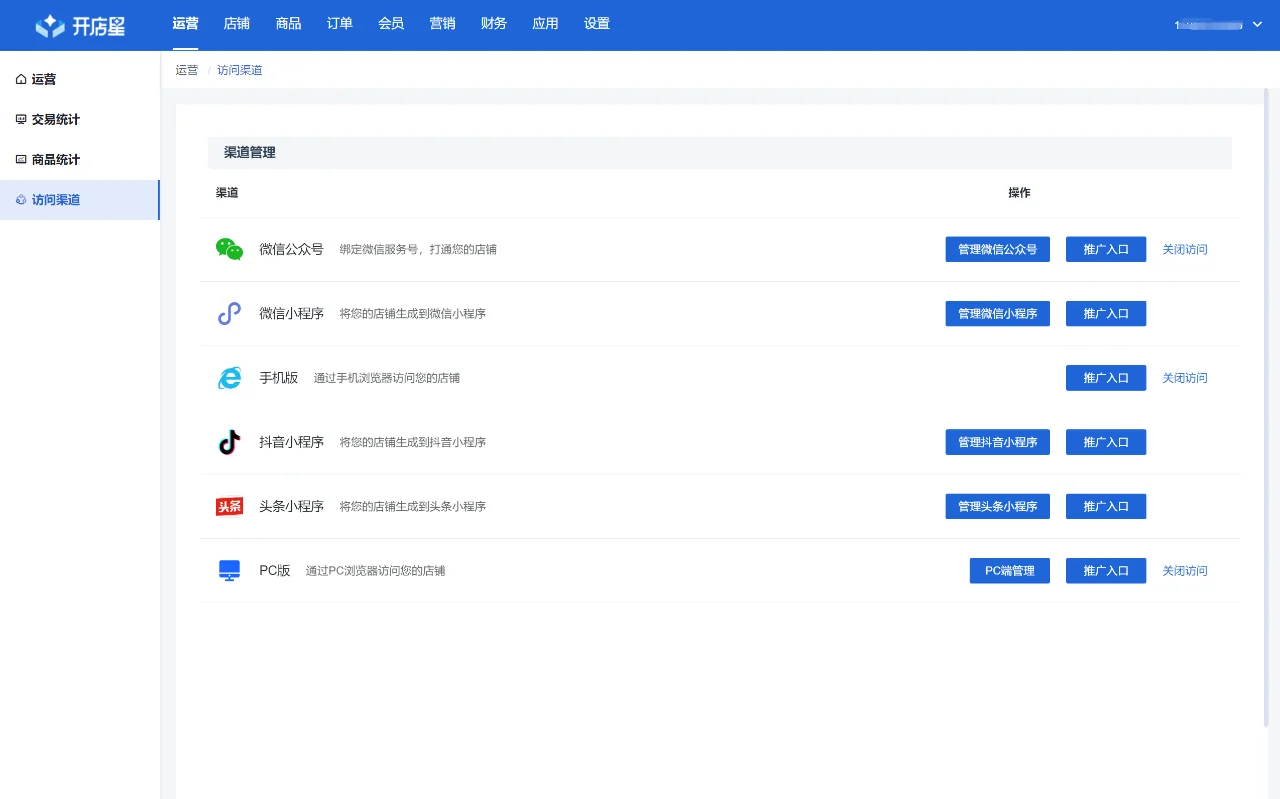Click 关闭访问 link for 微信公众号
1280x799 pixels.
pos(1185,249)
